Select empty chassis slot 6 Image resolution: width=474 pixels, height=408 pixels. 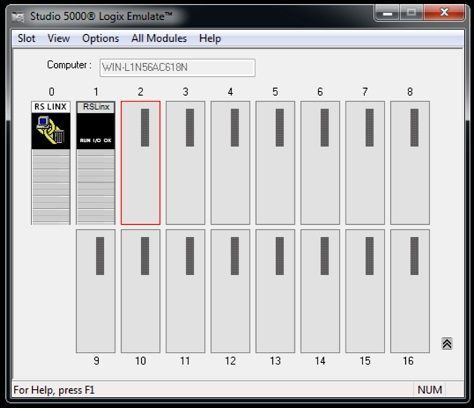[x=320, y=163]
